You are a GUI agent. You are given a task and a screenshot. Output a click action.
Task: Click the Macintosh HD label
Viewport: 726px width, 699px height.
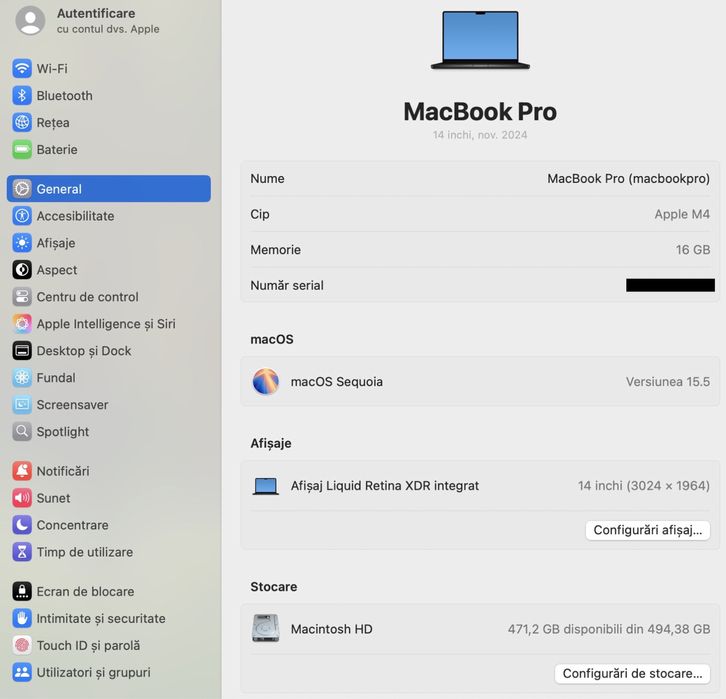pos(332,629)
